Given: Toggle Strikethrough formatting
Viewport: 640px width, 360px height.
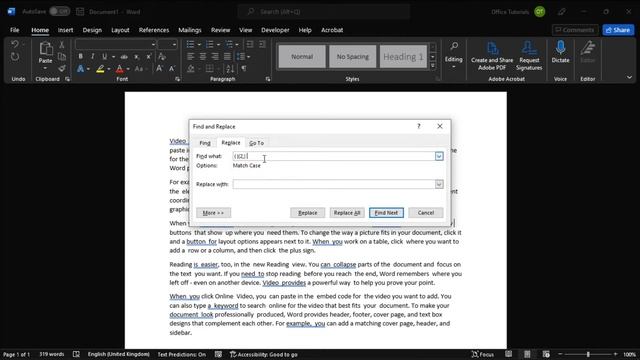Looking at the screenshot, I should 124,56.
